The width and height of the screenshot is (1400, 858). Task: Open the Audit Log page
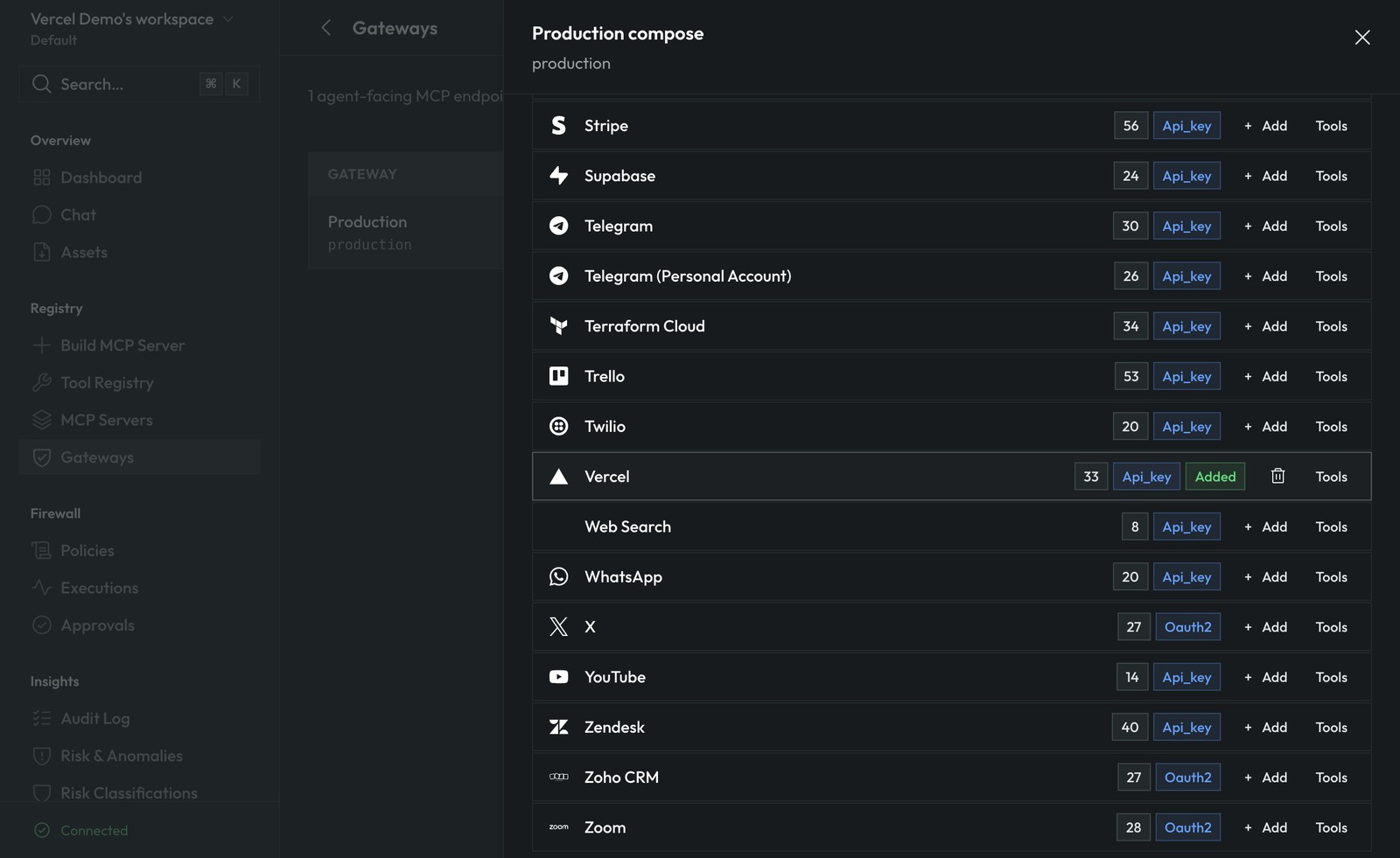click(x=139, y=719)
